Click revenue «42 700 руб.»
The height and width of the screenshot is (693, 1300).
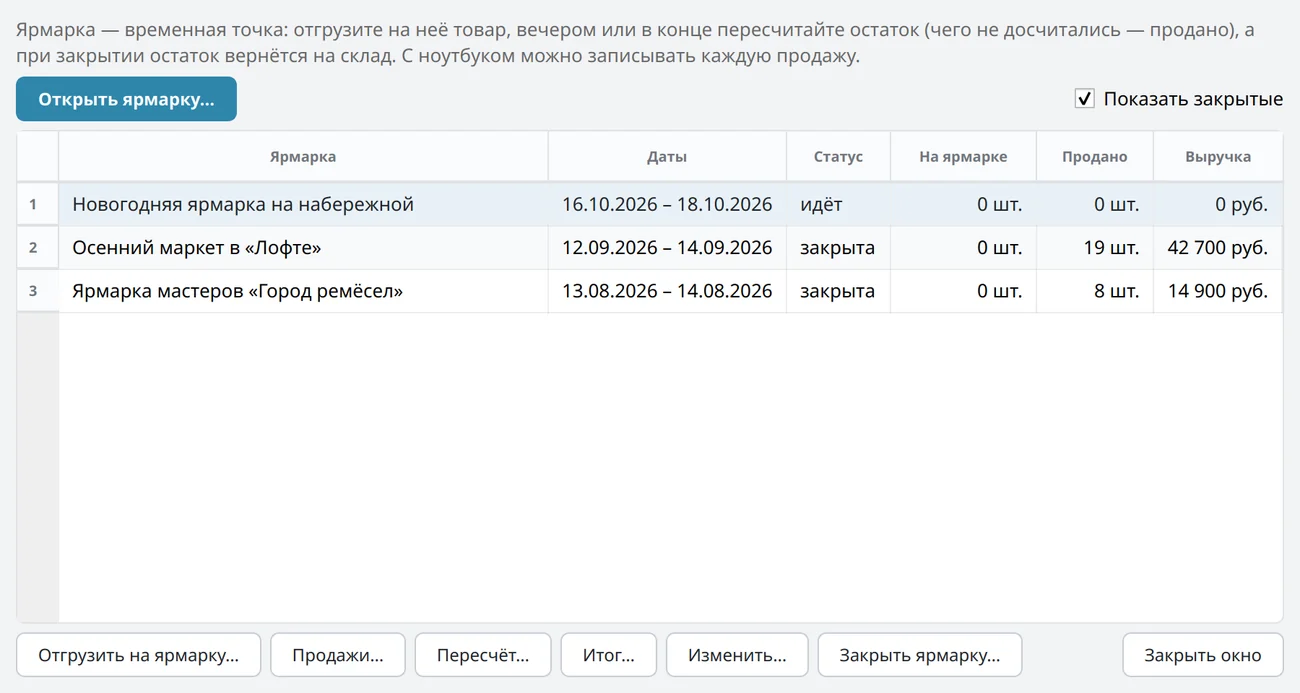1218,248
